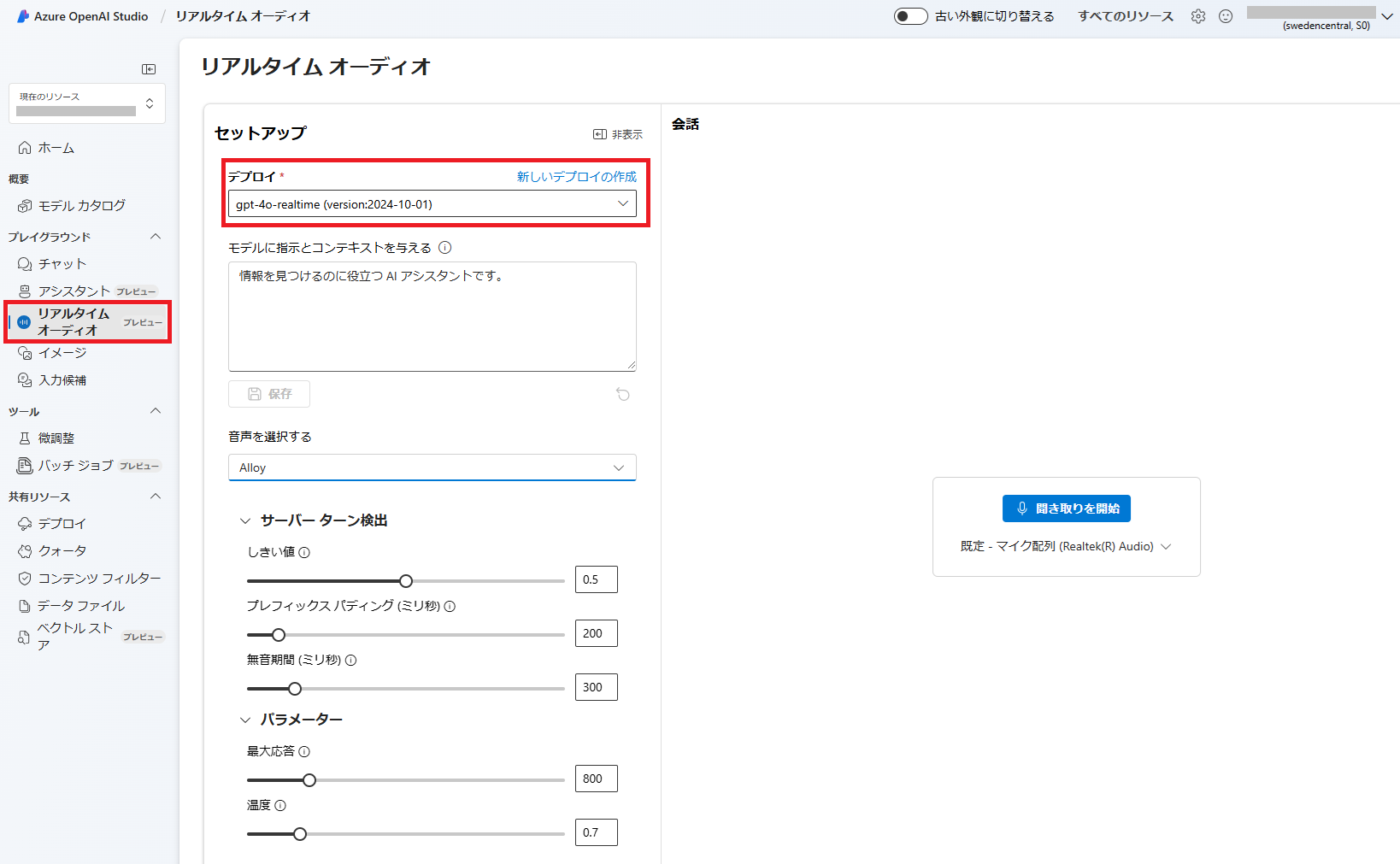The image size is (1400, 864).
Task: Open the voice dropdown showing Alloy
Action: pyautogui.click(x=432, y=467)
